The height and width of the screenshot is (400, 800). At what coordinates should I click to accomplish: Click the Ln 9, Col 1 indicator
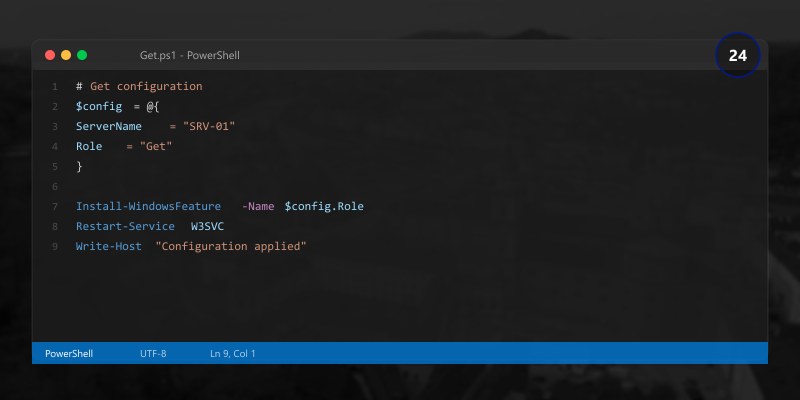click(x=233, y=354)
